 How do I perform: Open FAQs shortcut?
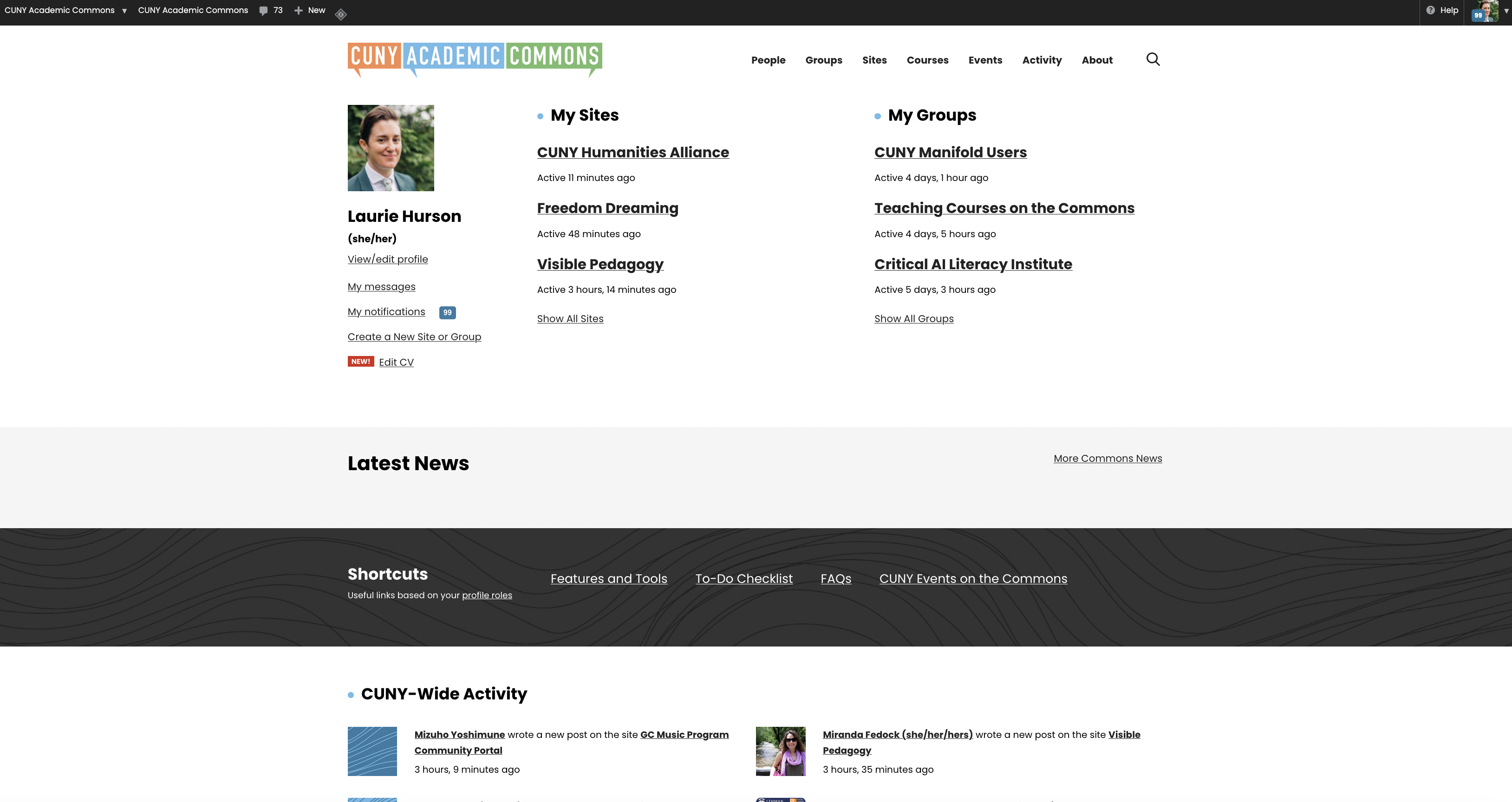[x=836, y=578]
